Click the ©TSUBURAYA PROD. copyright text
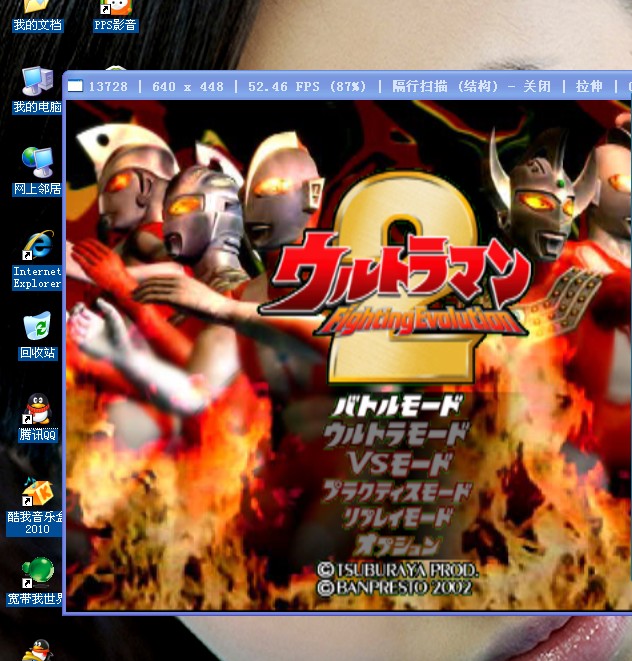Image resolution: width=632 pixels, height=661 pixels. point(398,570)
